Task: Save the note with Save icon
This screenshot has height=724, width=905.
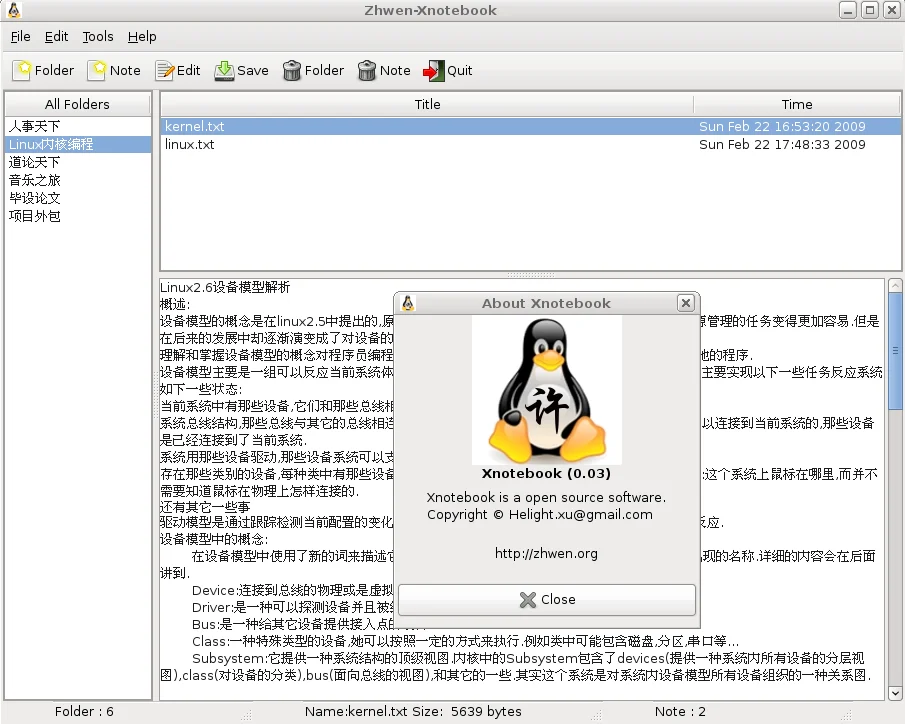Action: [224, 70]
